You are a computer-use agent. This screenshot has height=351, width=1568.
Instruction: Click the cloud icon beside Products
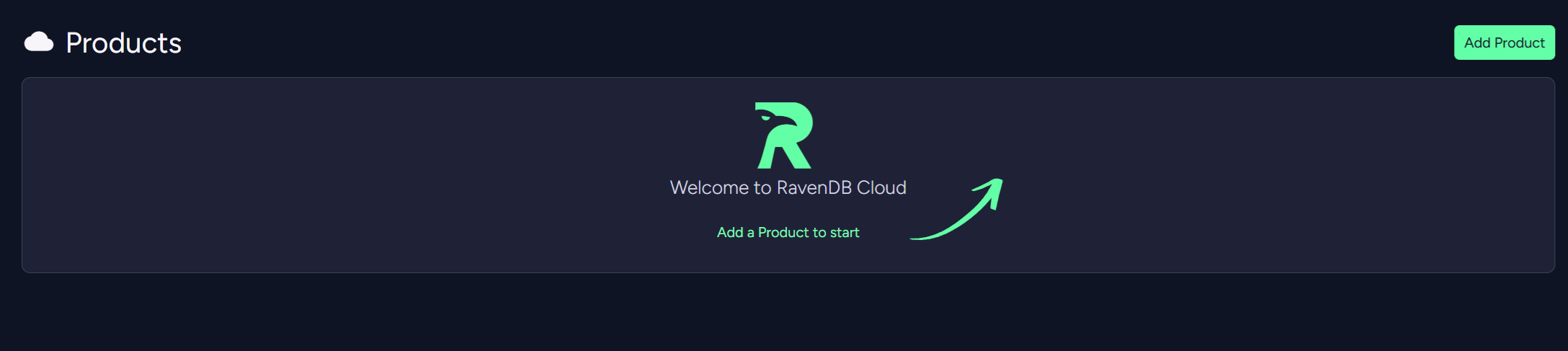(x=39, y=43)
